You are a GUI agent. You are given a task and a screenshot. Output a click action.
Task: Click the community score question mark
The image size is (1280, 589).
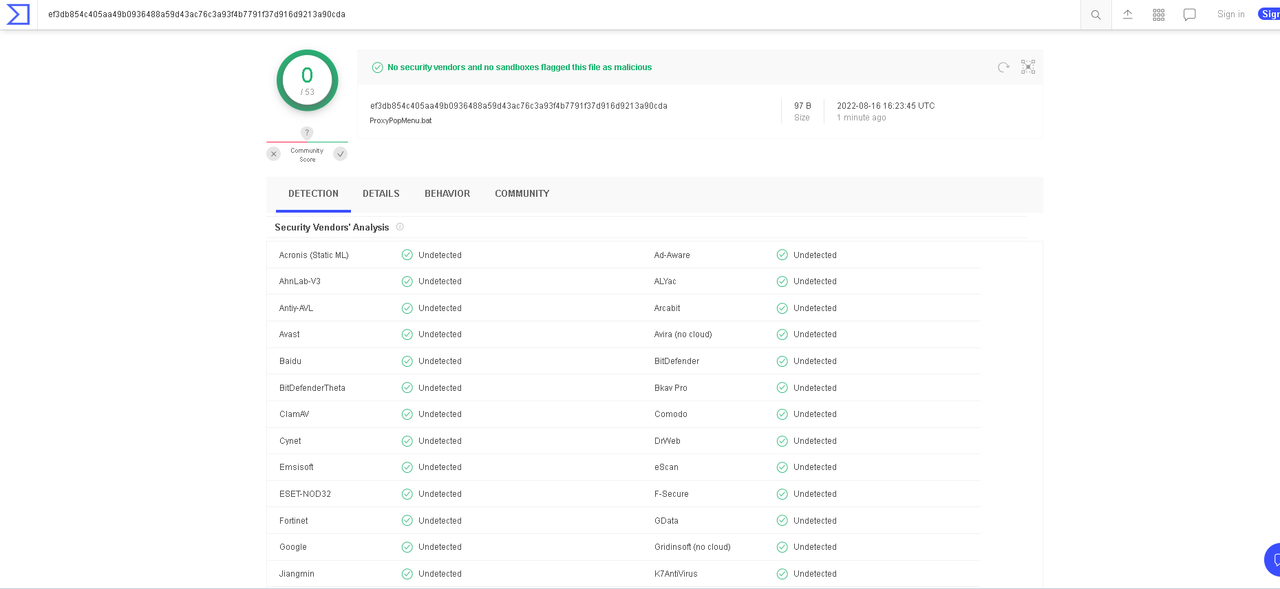(x=307, y=133)
